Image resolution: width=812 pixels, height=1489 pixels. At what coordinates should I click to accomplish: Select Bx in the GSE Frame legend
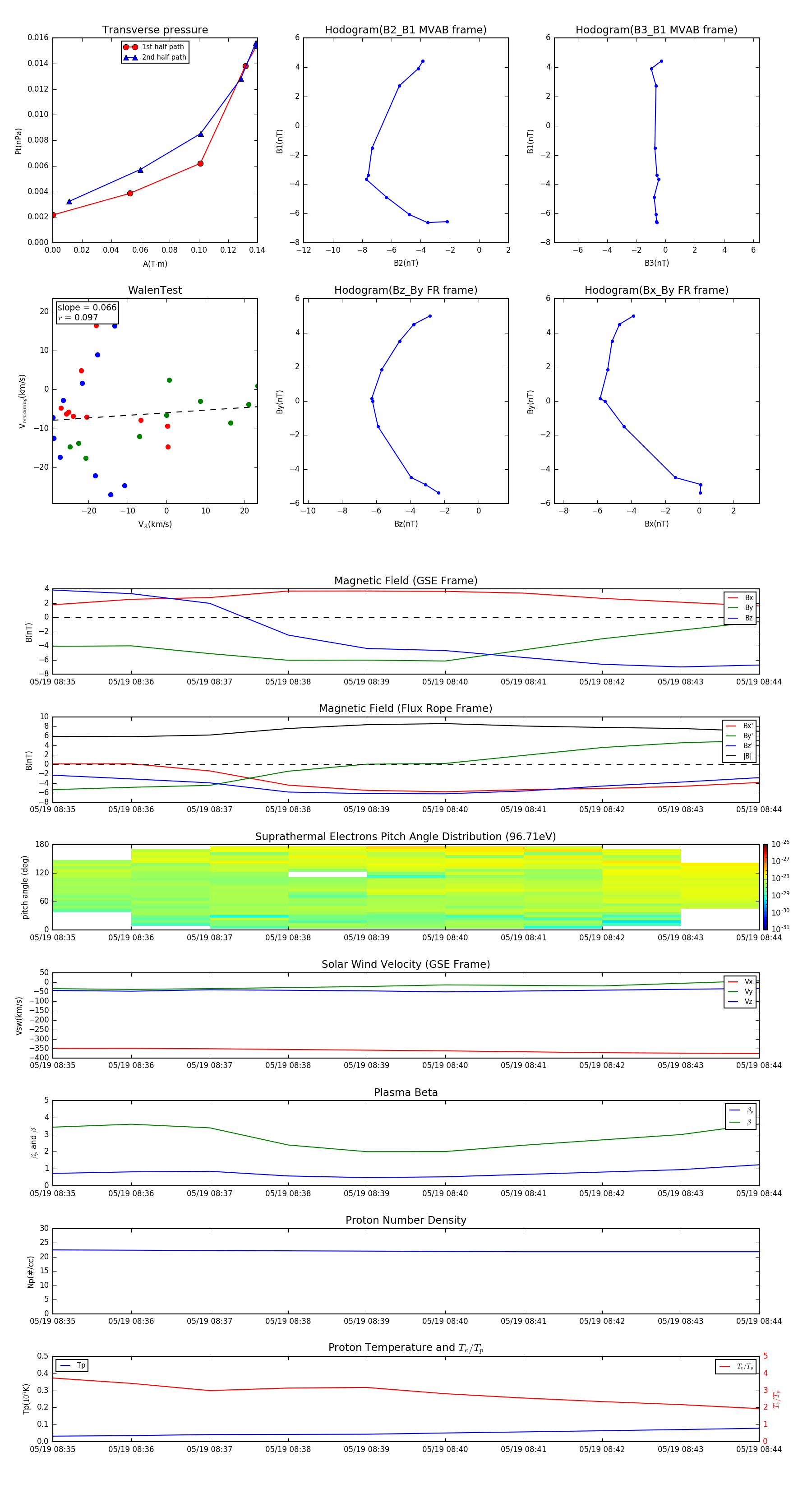tap(740, 598)
